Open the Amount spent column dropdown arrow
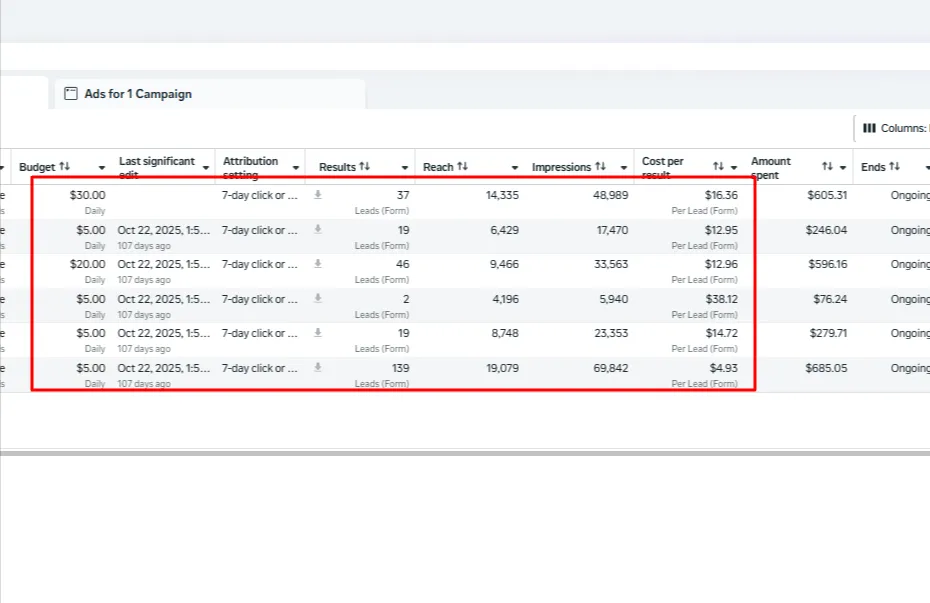Image resolution: width=930 pixels, height=603 pixels. click(x=843, y=168)
